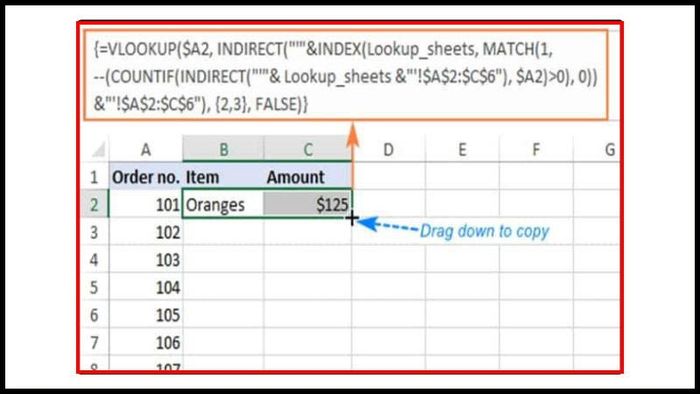Select column D header
Image resolution: width=700 pixels, height=394 pixels.
(x=388, y=149)
